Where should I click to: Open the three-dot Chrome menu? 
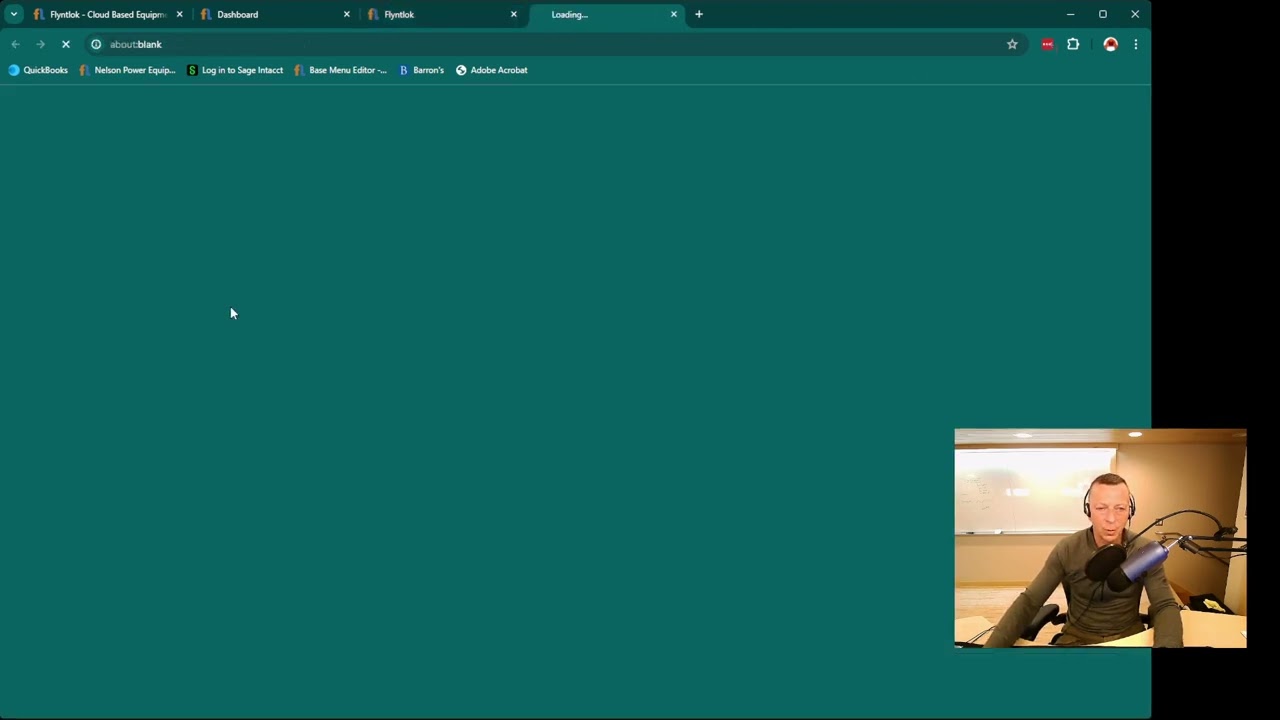click(1136, 44)
